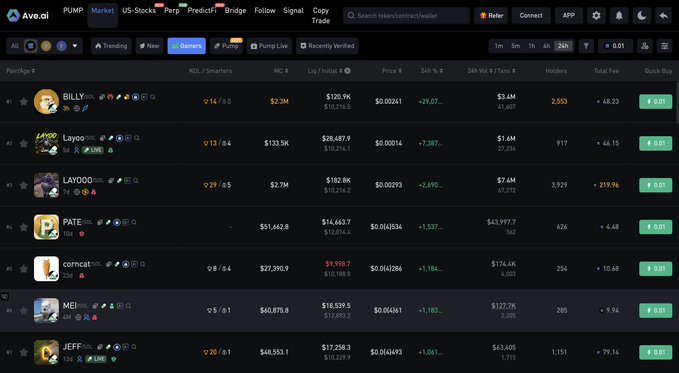Open the Ave.ai logo home link
The image size is (679, 373).
click(x=28, y=16)
